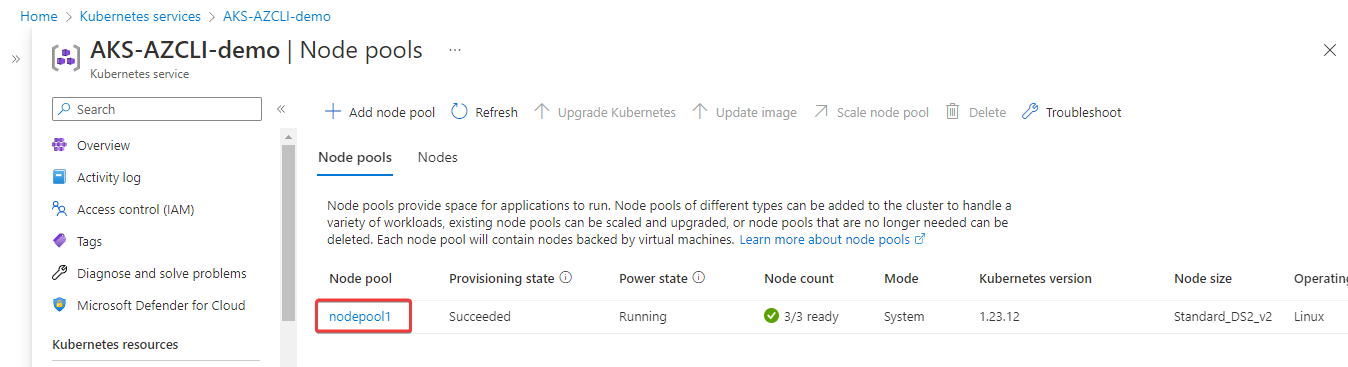This screenshot has height=367, width=1348.
Task: Click Provisioning state info icon
Action: 566,278
